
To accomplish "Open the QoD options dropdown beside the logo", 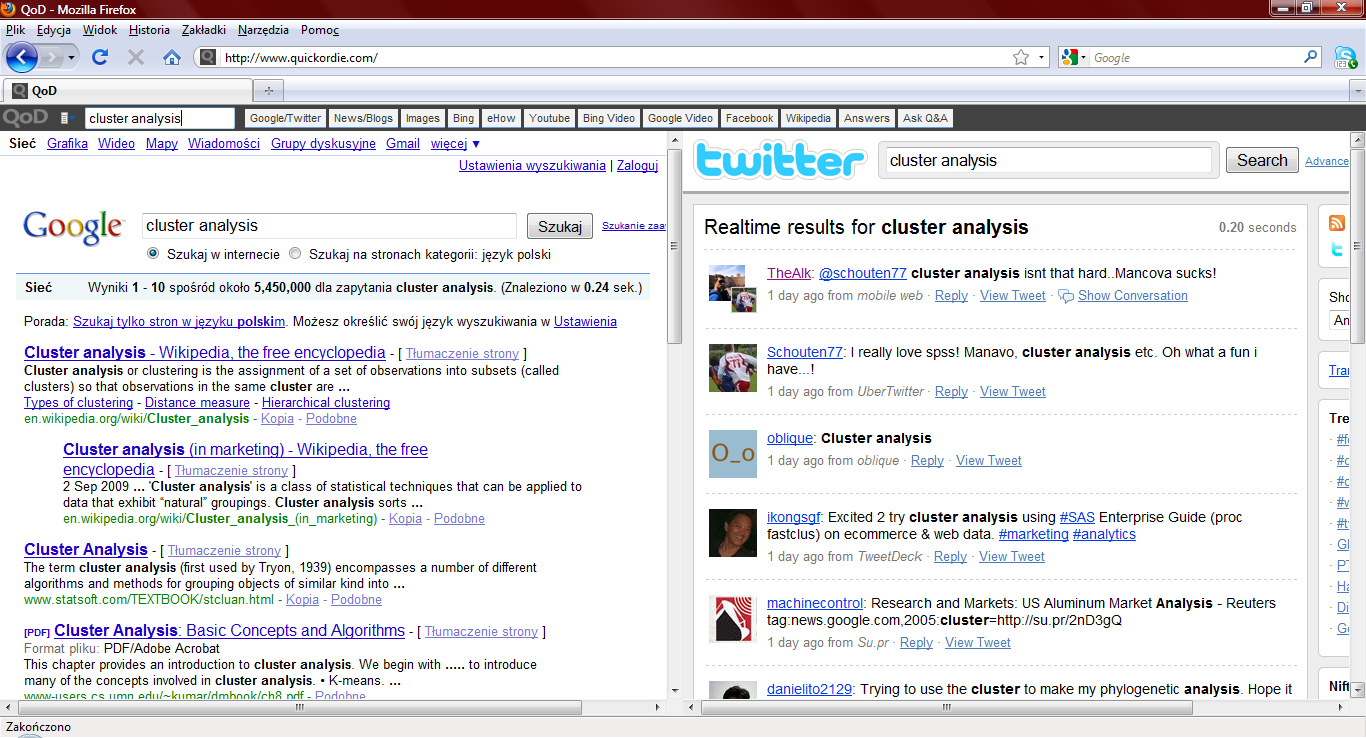I will 68,118.
